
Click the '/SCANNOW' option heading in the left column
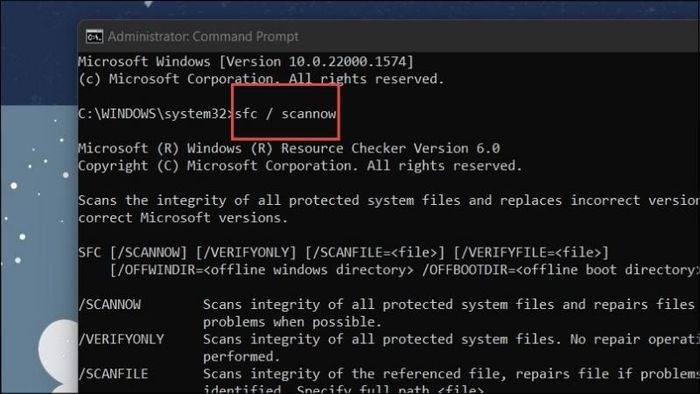[x=110, y=305]
